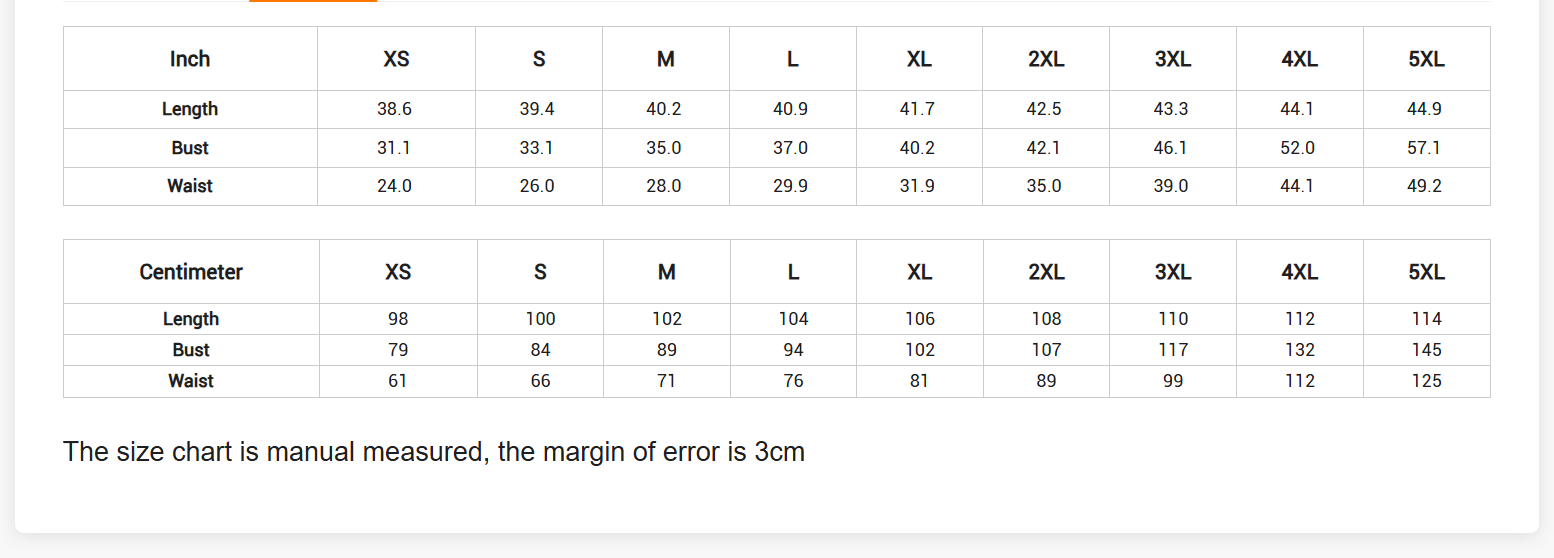The height and width of the screenshot is (558, 1554).
Task: Click the 132 bust value for 4XL
Action: click(x=1300, y=350)
